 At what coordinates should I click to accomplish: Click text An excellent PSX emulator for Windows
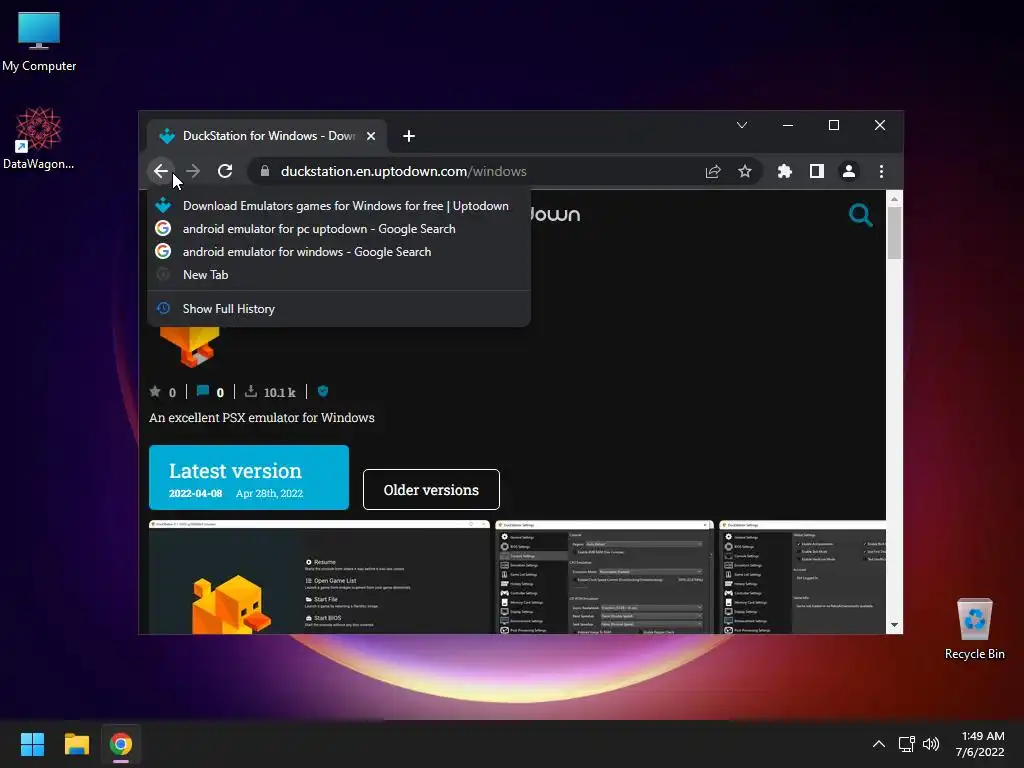pos(262,417)
